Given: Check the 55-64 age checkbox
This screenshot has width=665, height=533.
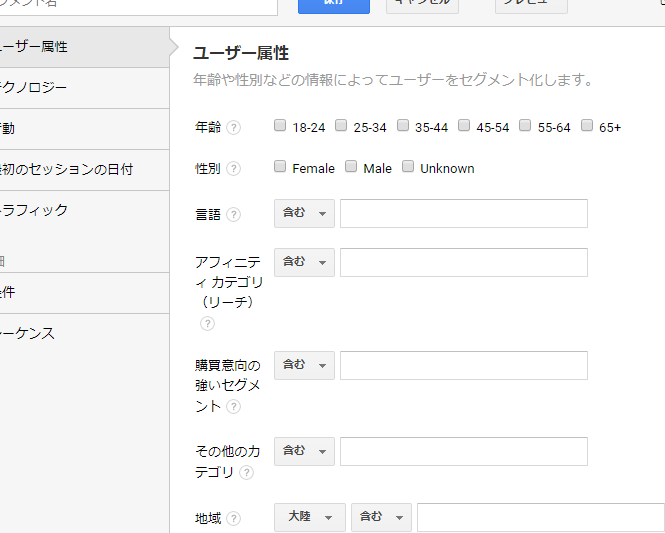Looking at the screenshot, I should coord(525,125).
